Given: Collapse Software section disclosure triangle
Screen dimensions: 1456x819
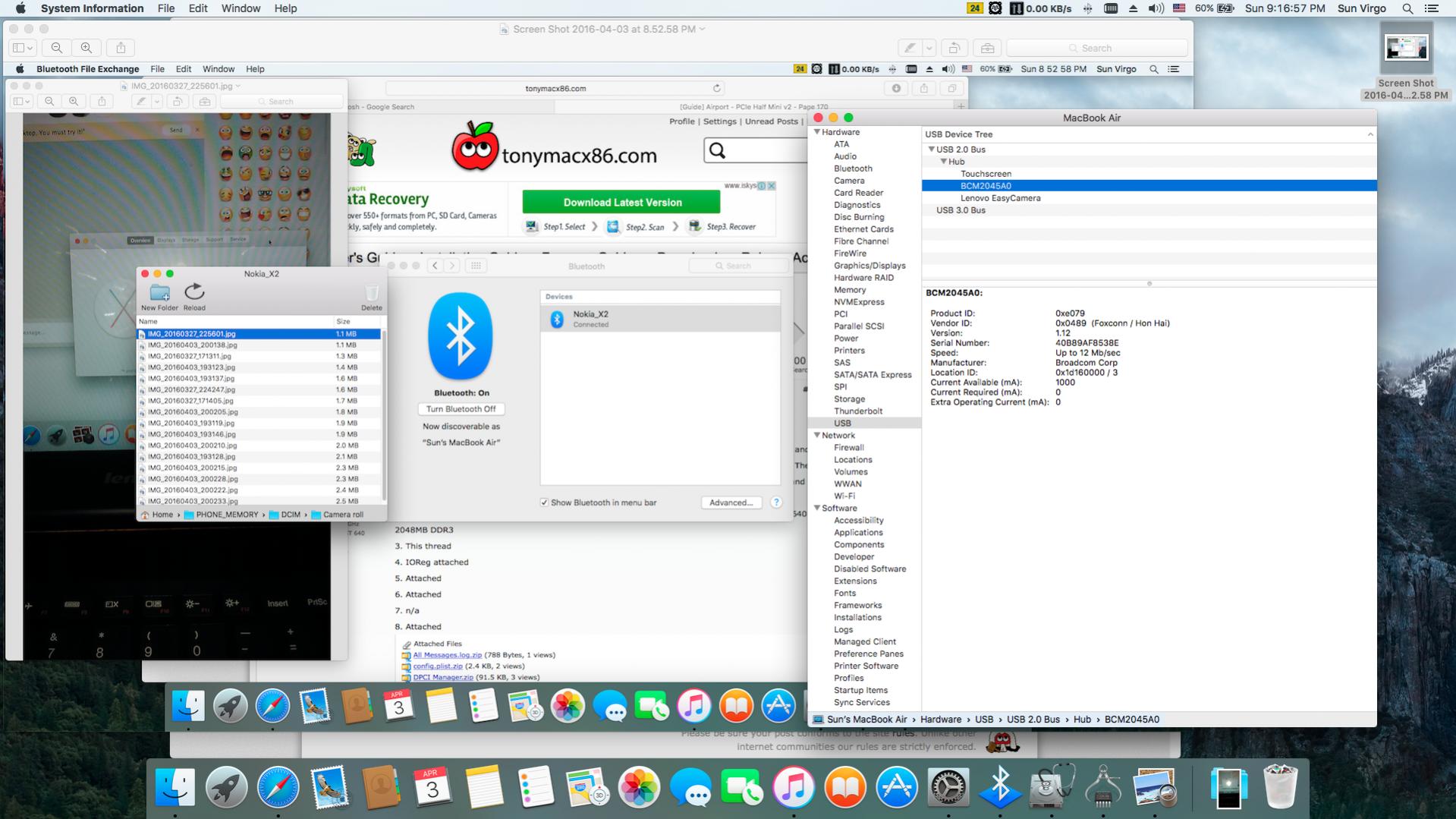Looking at the screenshot, I should [817, 508].
